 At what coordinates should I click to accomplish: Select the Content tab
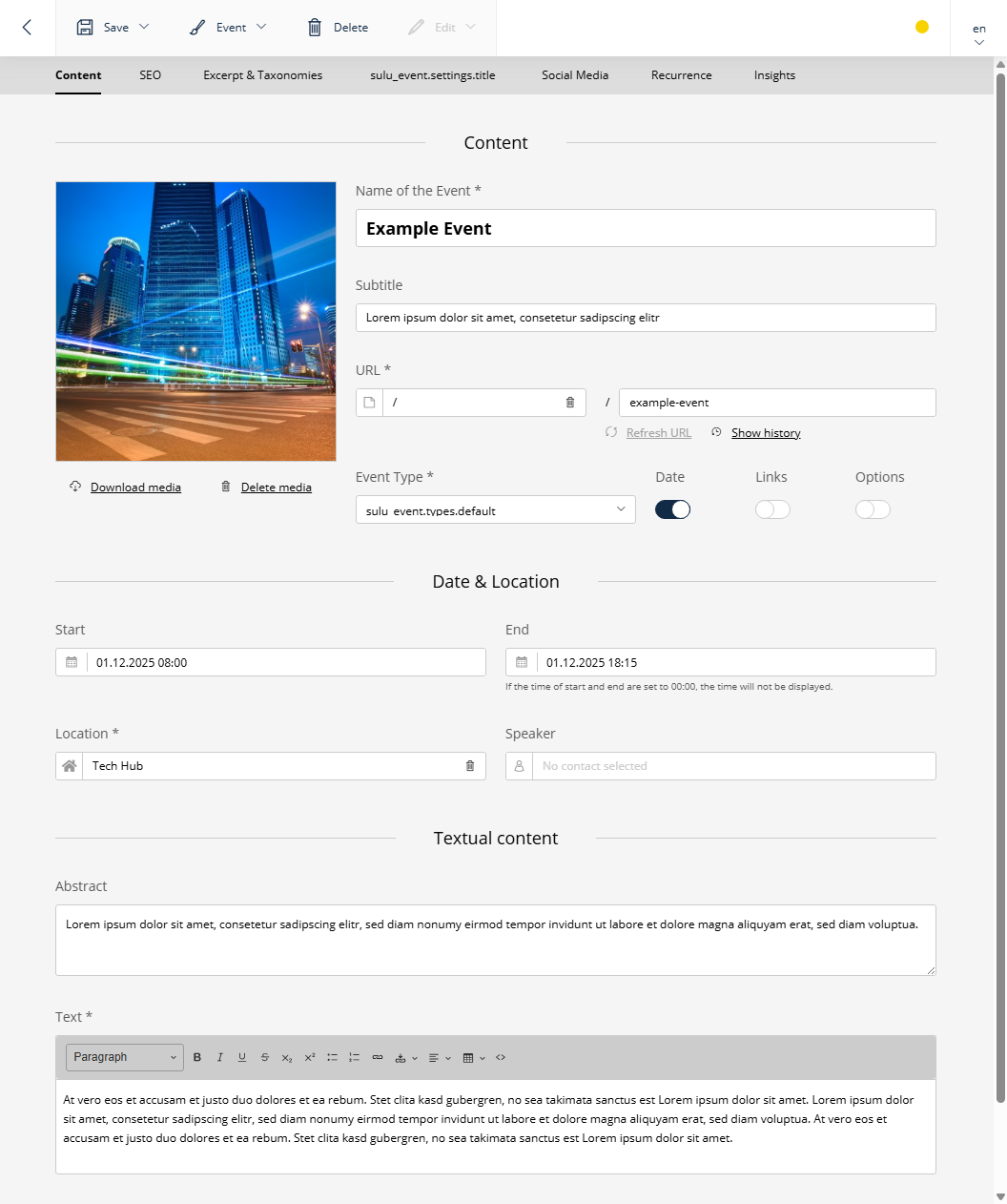click(x=78, y=75)
